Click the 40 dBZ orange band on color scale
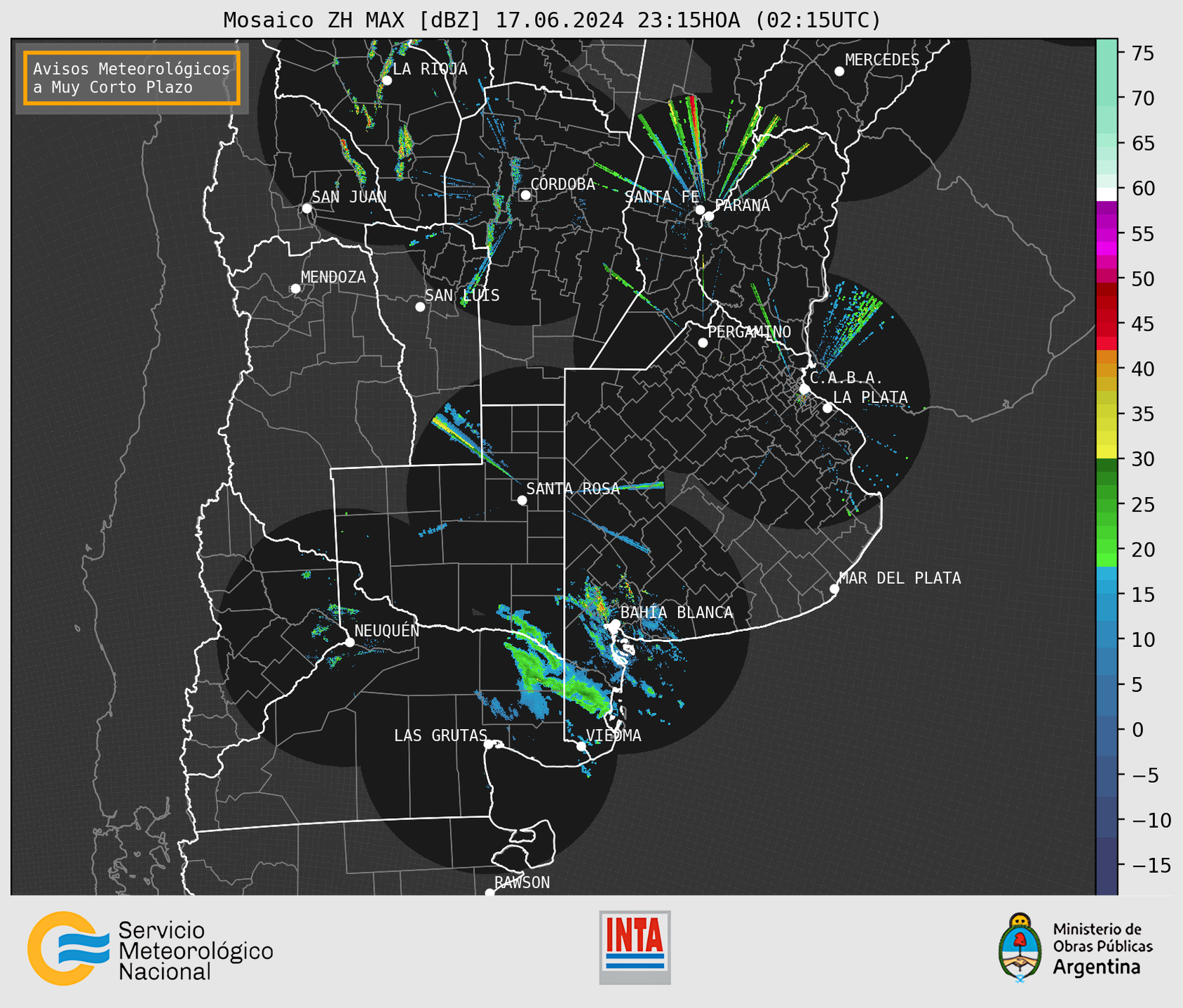The height and width of the screenshot is (1008, 1183). pos(1107,369)
